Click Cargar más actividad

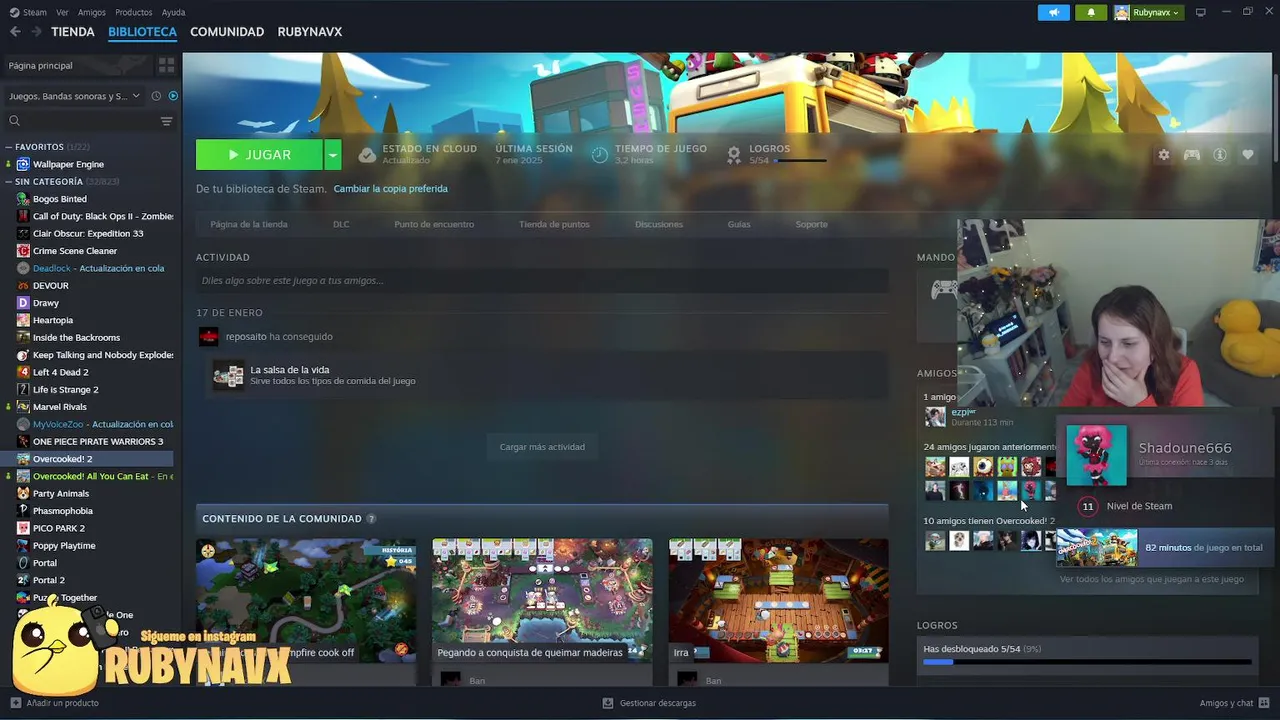pos(542,447)
